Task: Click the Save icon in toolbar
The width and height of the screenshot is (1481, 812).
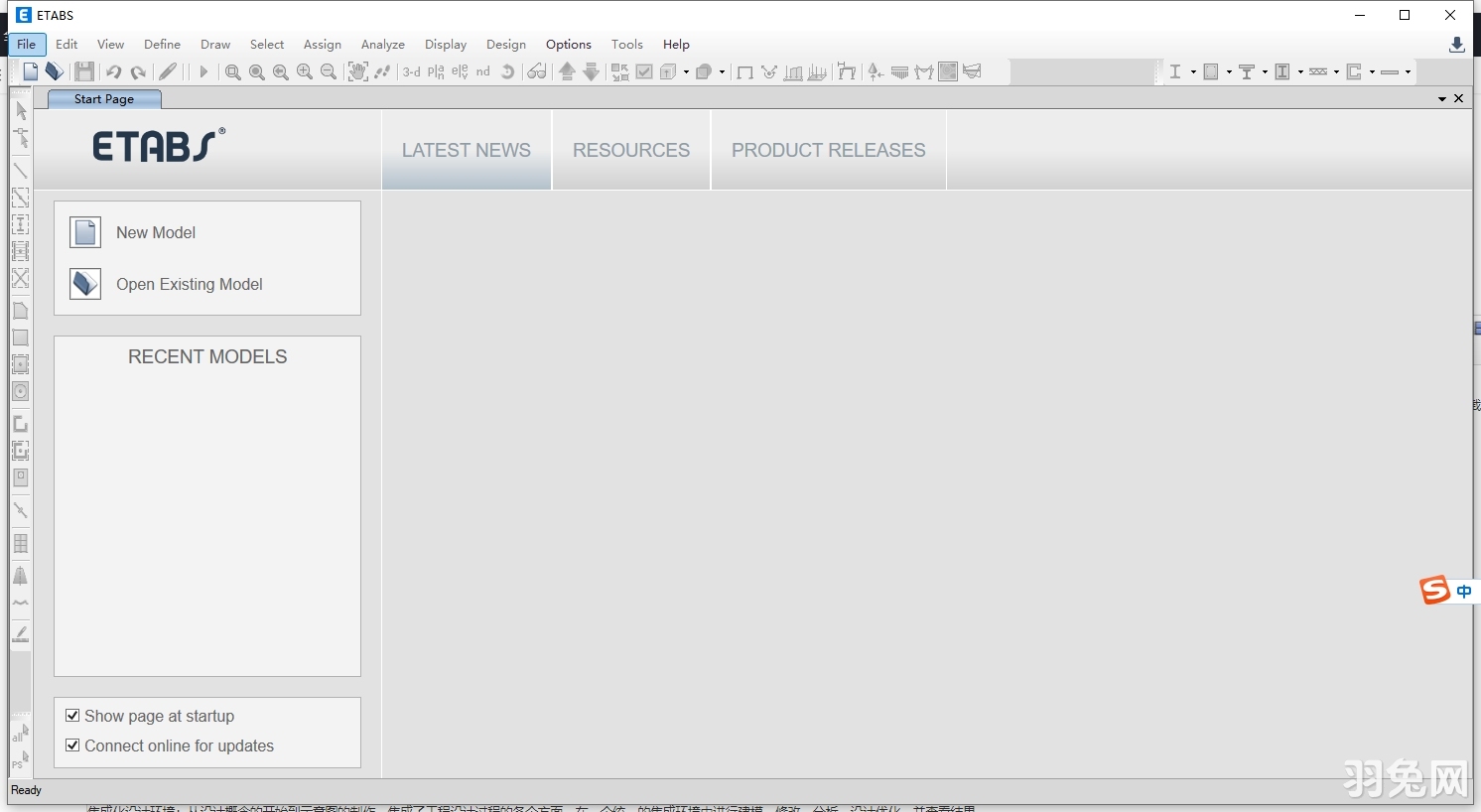Action: tap(84, 71)
